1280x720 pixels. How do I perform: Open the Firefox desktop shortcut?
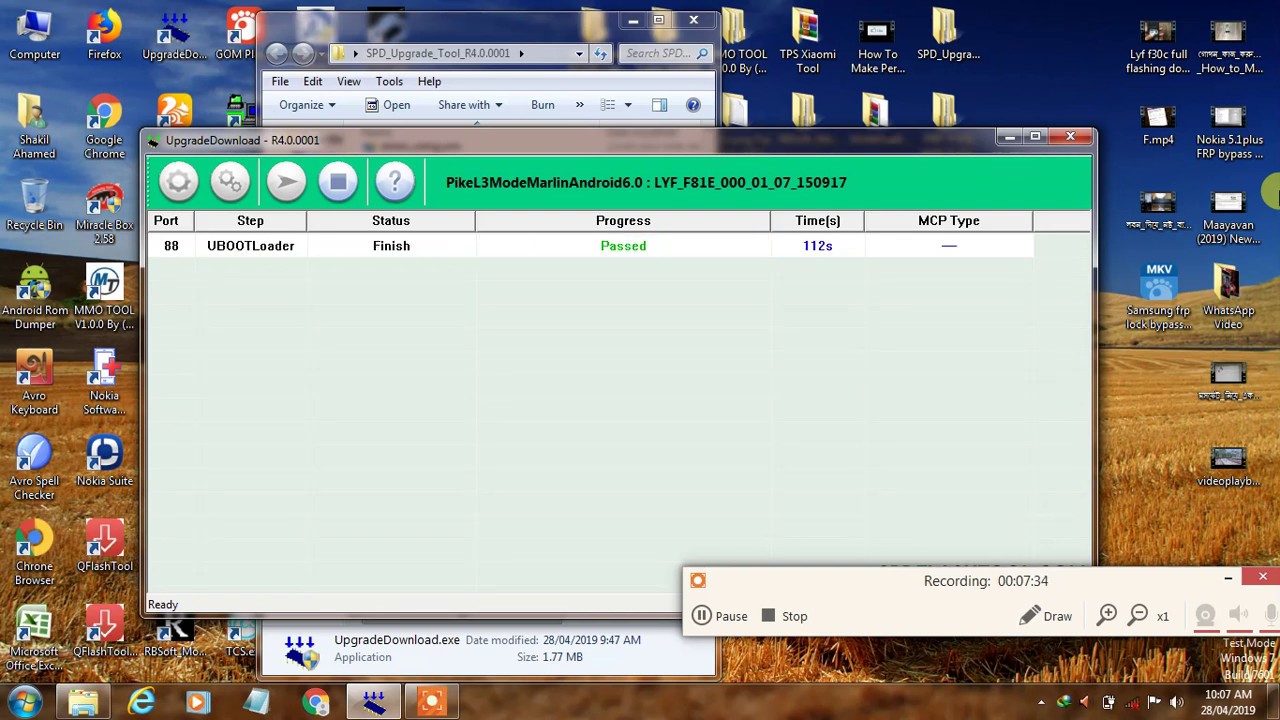click(104, 36)
